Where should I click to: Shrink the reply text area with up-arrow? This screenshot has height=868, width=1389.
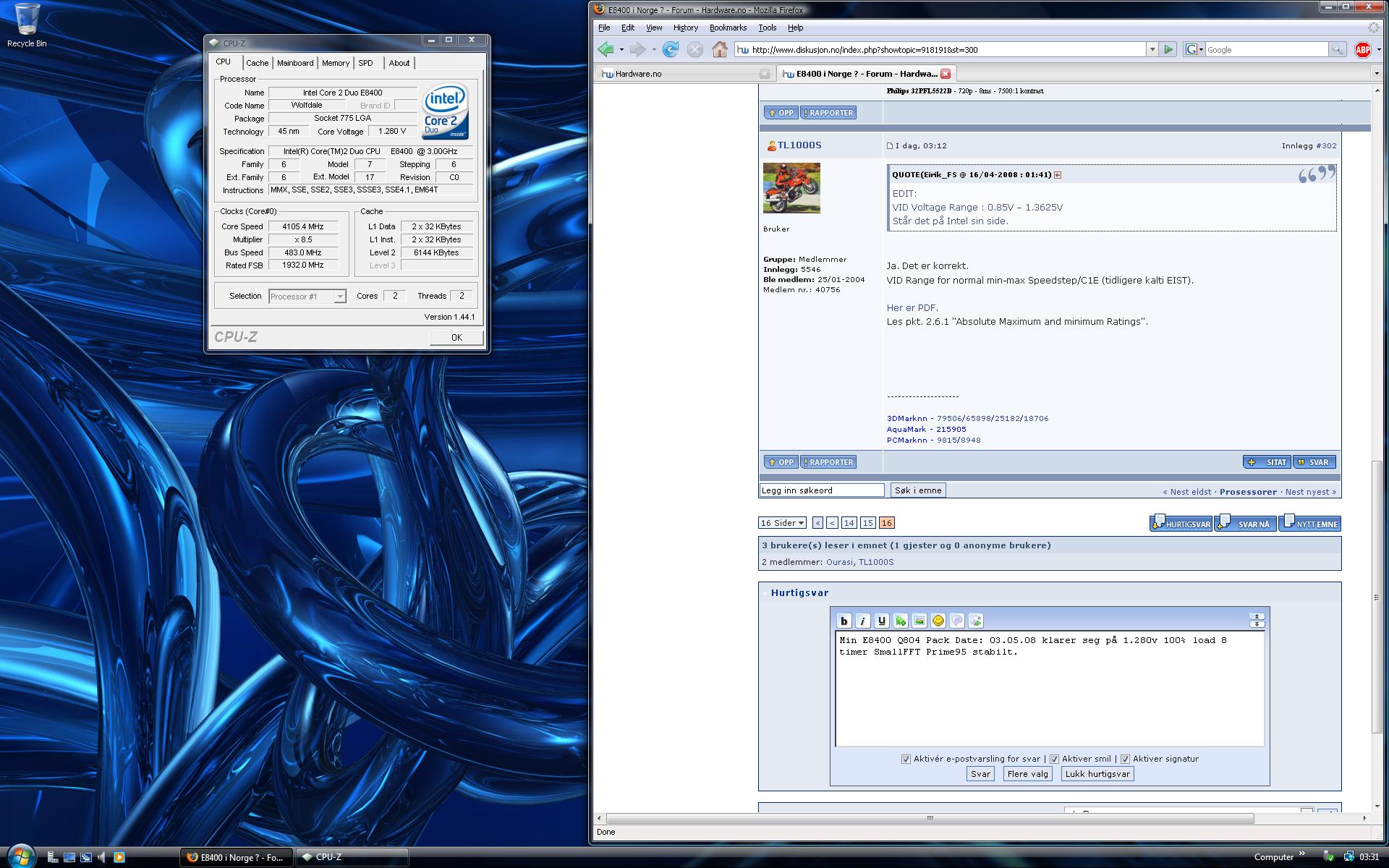coord(1257,616)
